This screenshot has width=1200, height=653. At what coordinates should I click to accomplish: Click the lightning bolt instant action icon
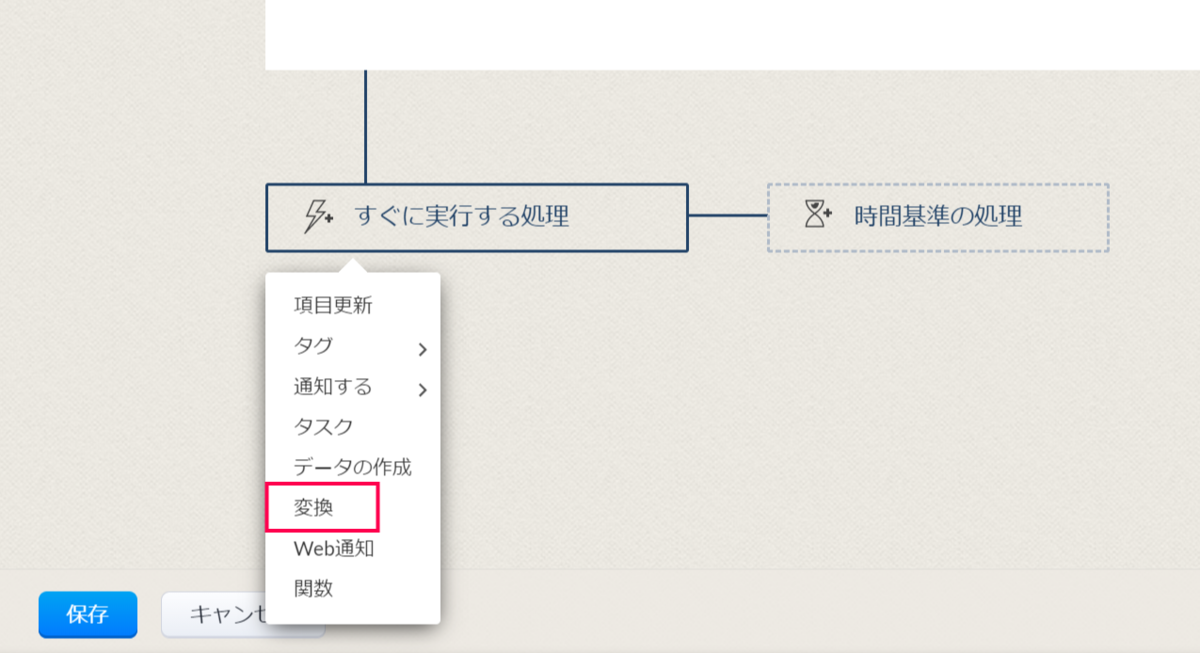(319, 216)
